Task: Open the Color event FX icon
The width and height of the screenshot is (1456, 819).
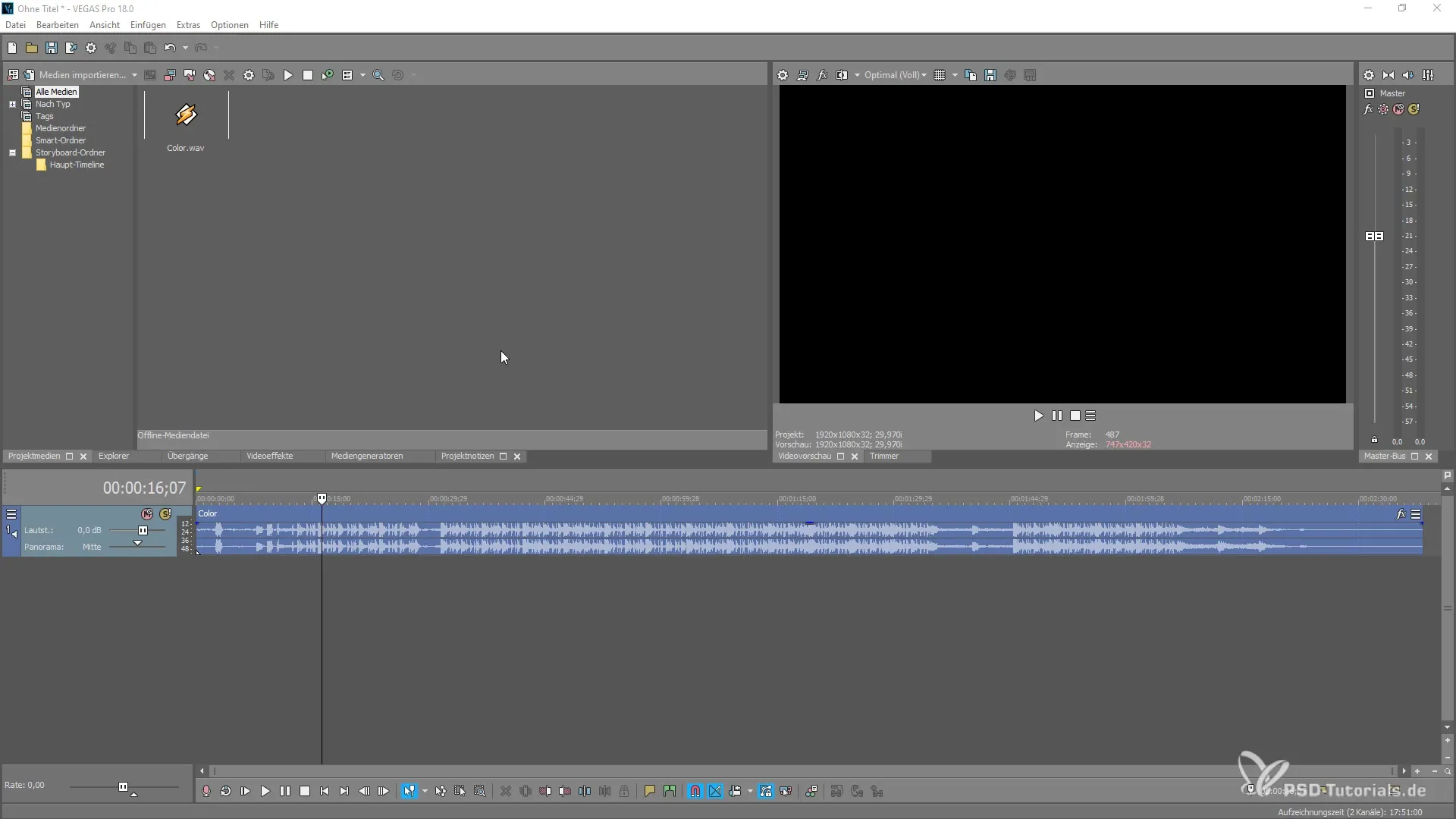Action: point(1401,514)
